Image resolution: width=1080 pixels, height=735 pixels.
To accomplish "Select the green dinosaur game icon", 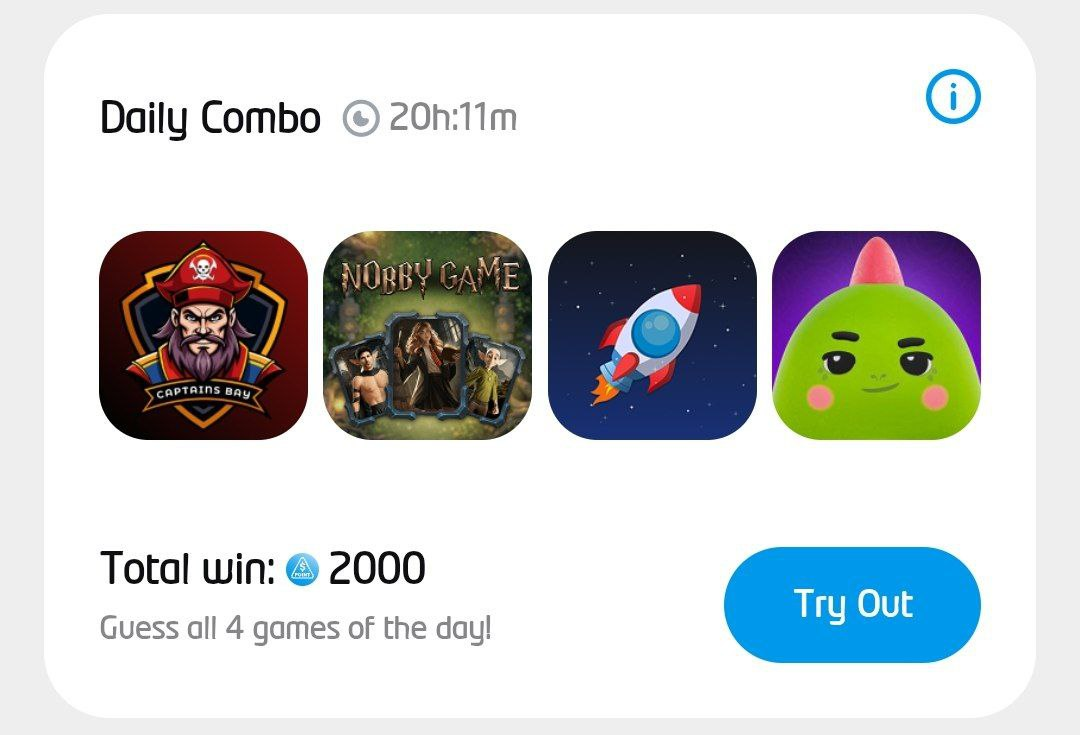I will point(876,335).
